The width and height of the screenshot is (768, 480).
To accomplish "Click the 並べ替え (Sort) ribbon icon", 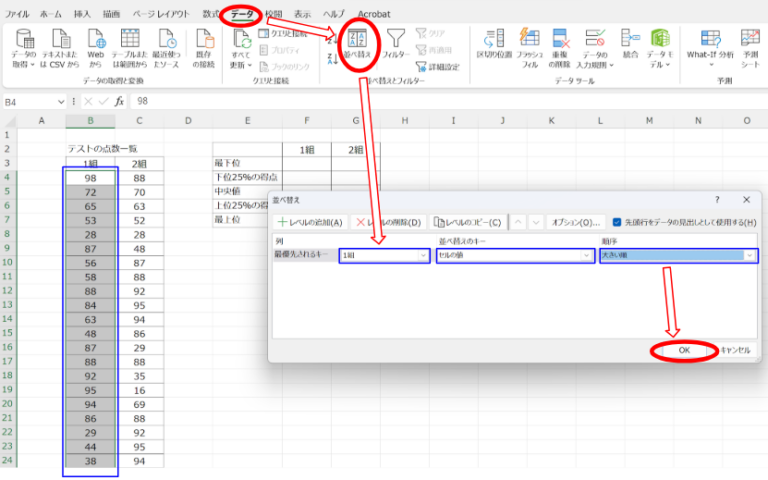I will coord(356,45).
